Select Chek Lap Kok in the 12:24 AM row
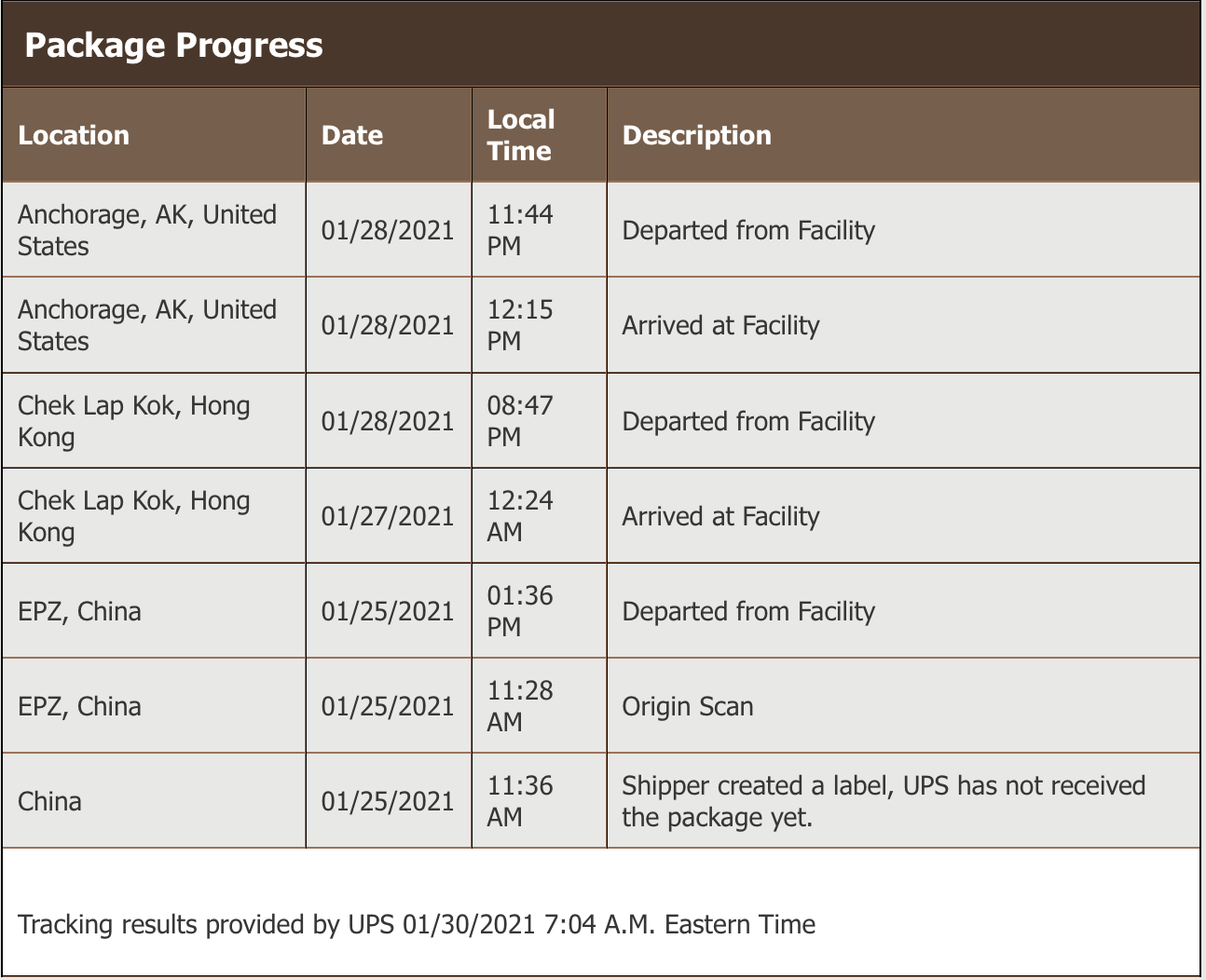 point(134,517)
